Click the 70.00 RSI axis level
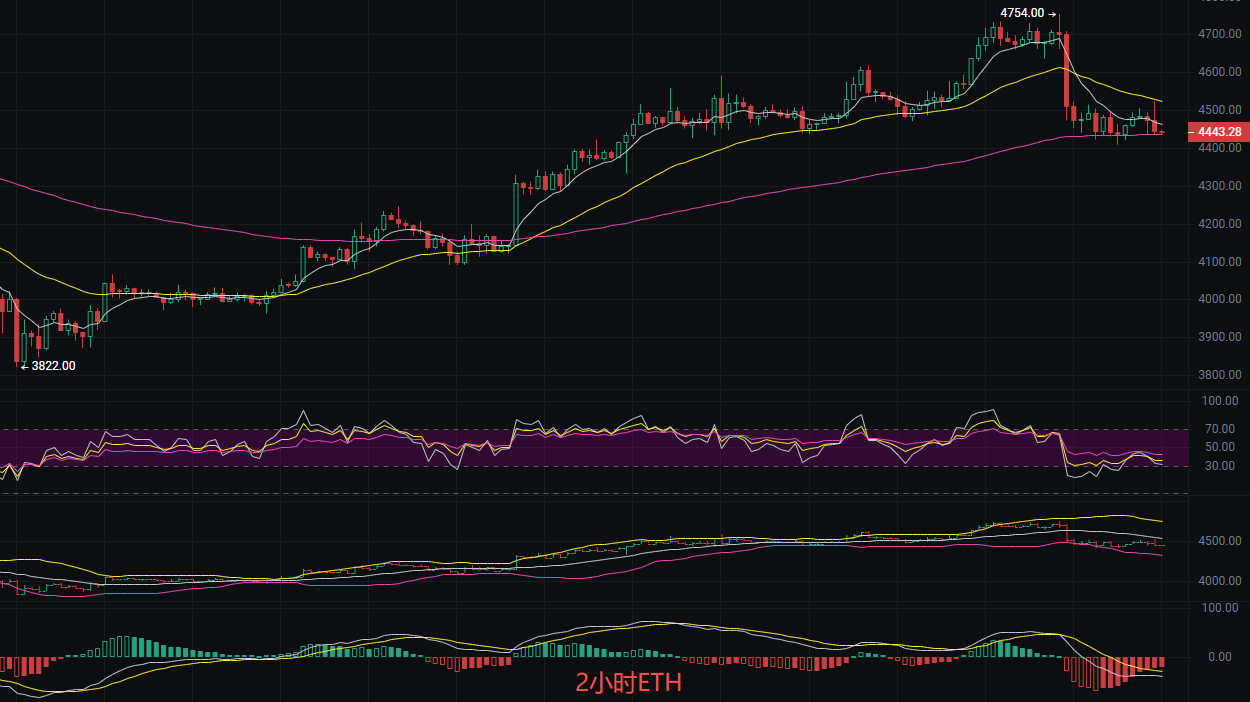The image size is (1250, 702). point(1219,429)
